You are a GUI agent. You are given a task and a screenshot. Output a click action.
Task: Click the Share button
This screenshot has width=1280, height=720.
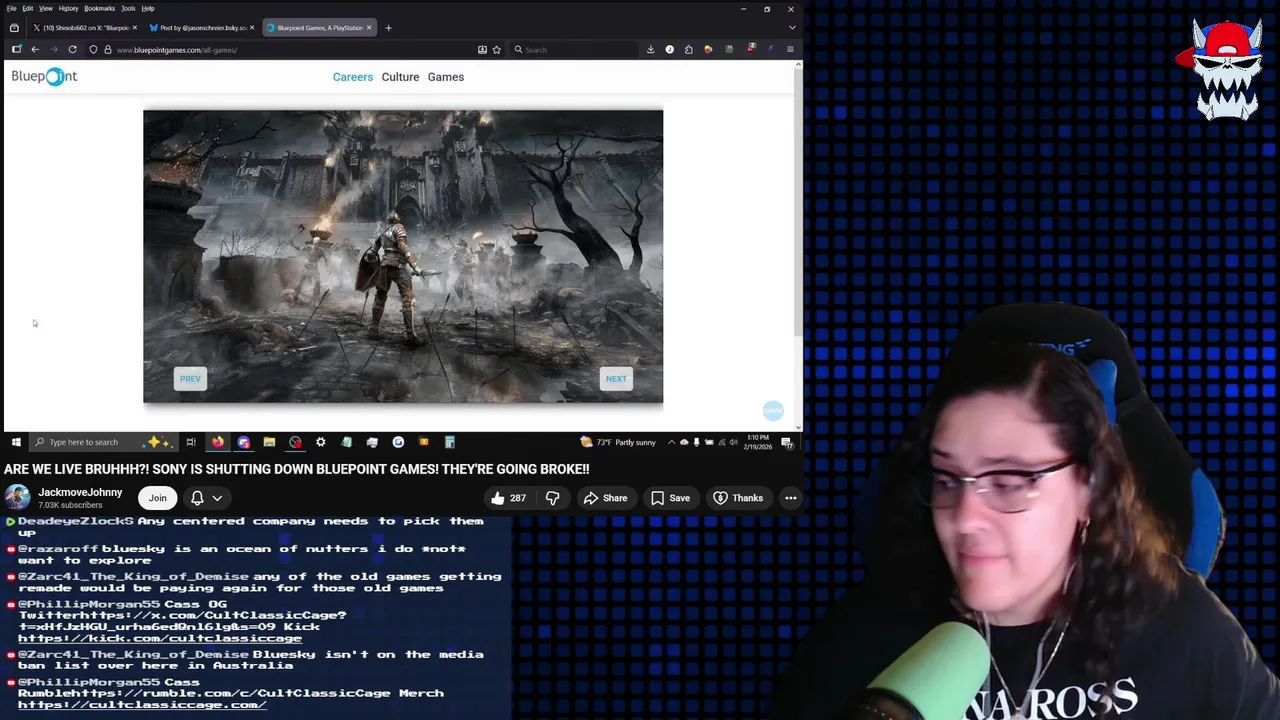tap(605, 498)
